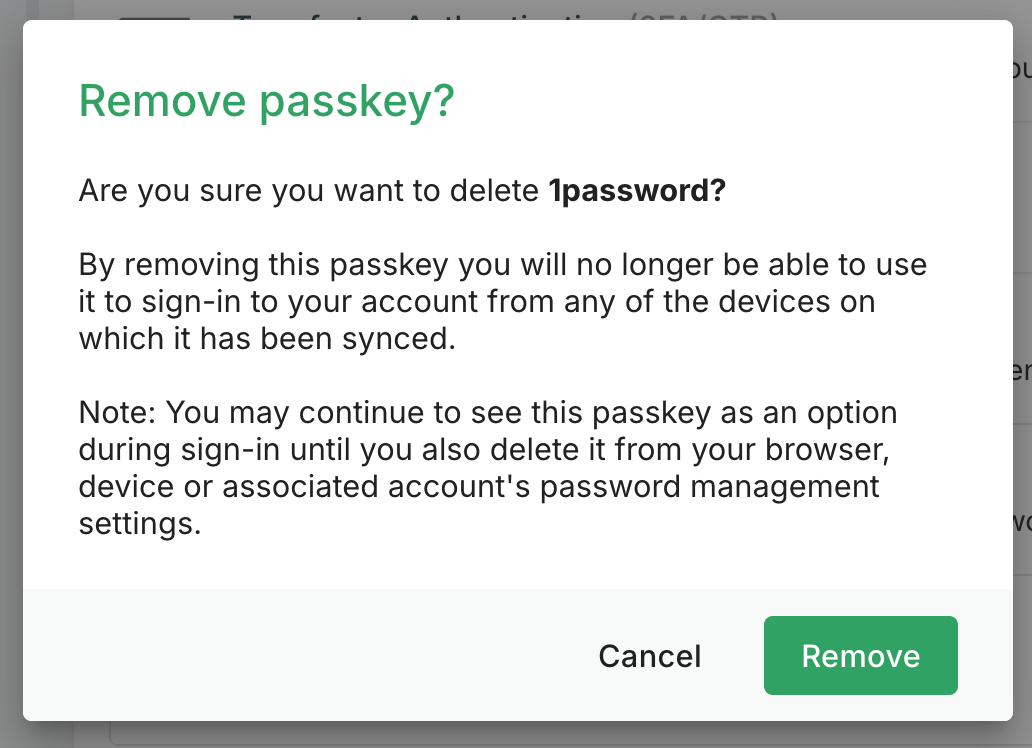Click the "Remove passkey?" dialog heading
This screenshot has width=1032, height=748.
(x=266, y=101)
